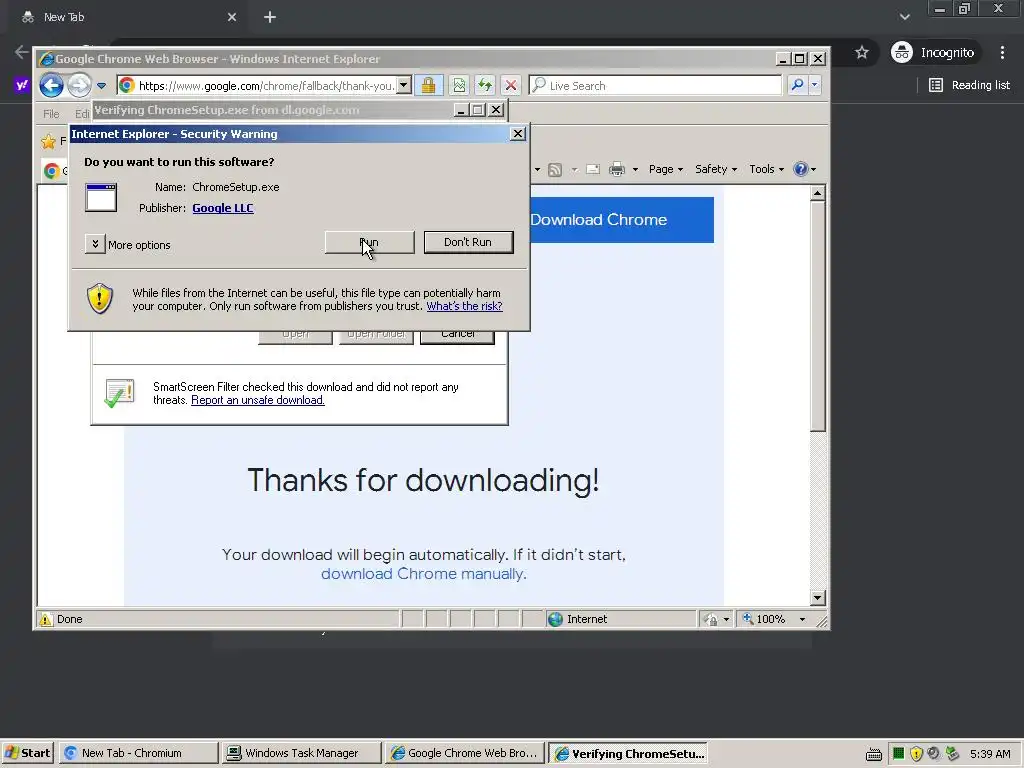The image size is (1024, 768).
Task: Refresh the page with the green arrows icon
Action: pyautogui.click(x=485, y=86)
